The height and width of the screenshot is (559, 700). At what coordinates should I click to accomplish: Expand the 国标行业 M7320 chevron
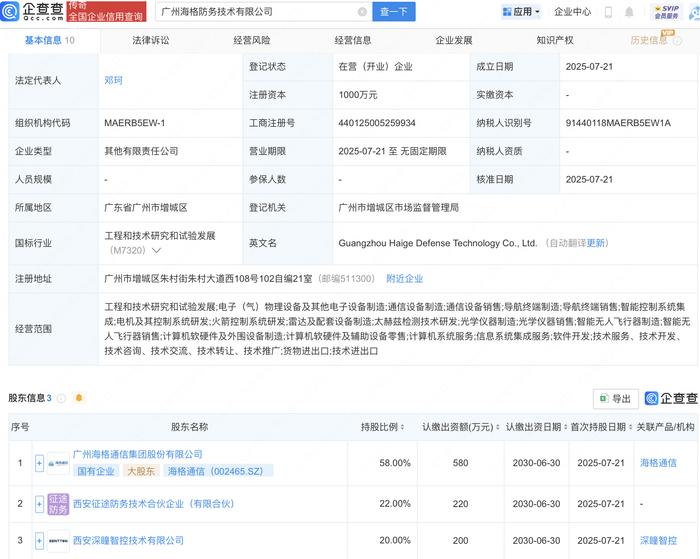[156, 250]
